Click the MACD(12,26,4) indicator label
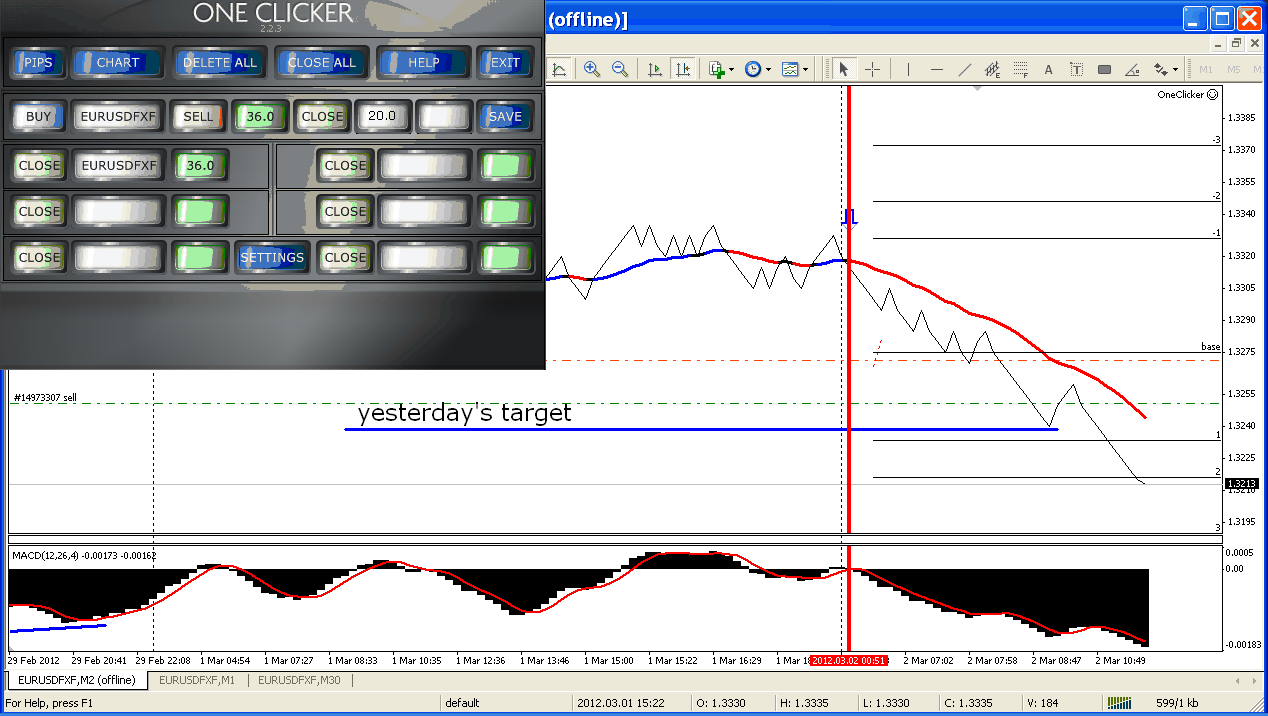The width and height of the screenshot is (1268, 716). coord(84,554)
